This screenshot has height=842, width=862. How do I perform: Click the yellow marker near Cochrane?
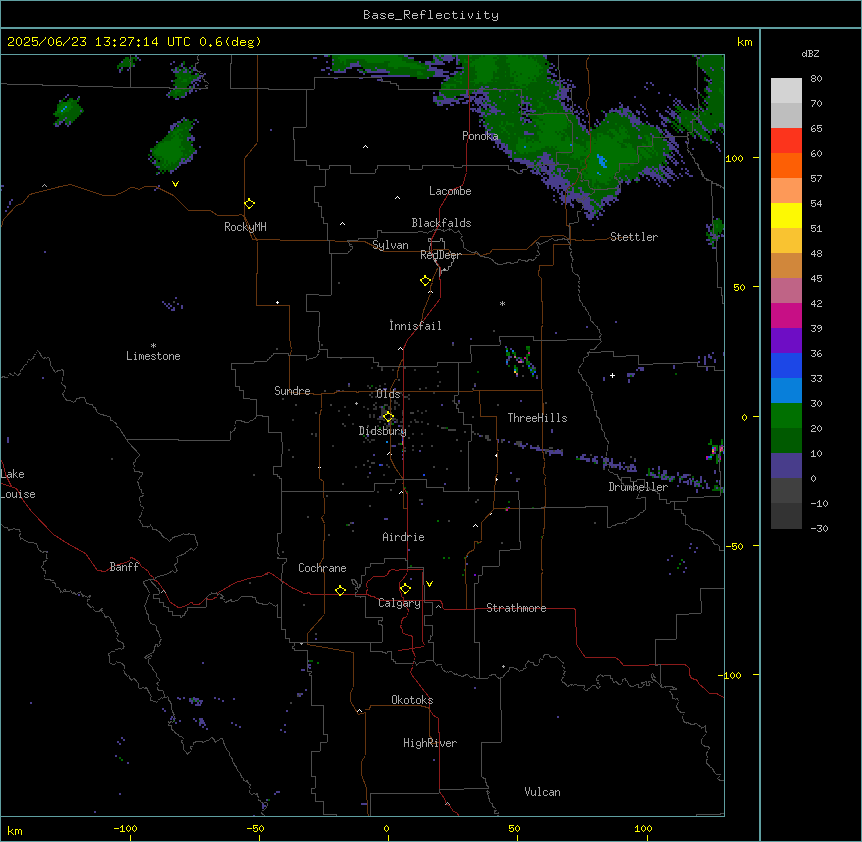click(340, 590)
